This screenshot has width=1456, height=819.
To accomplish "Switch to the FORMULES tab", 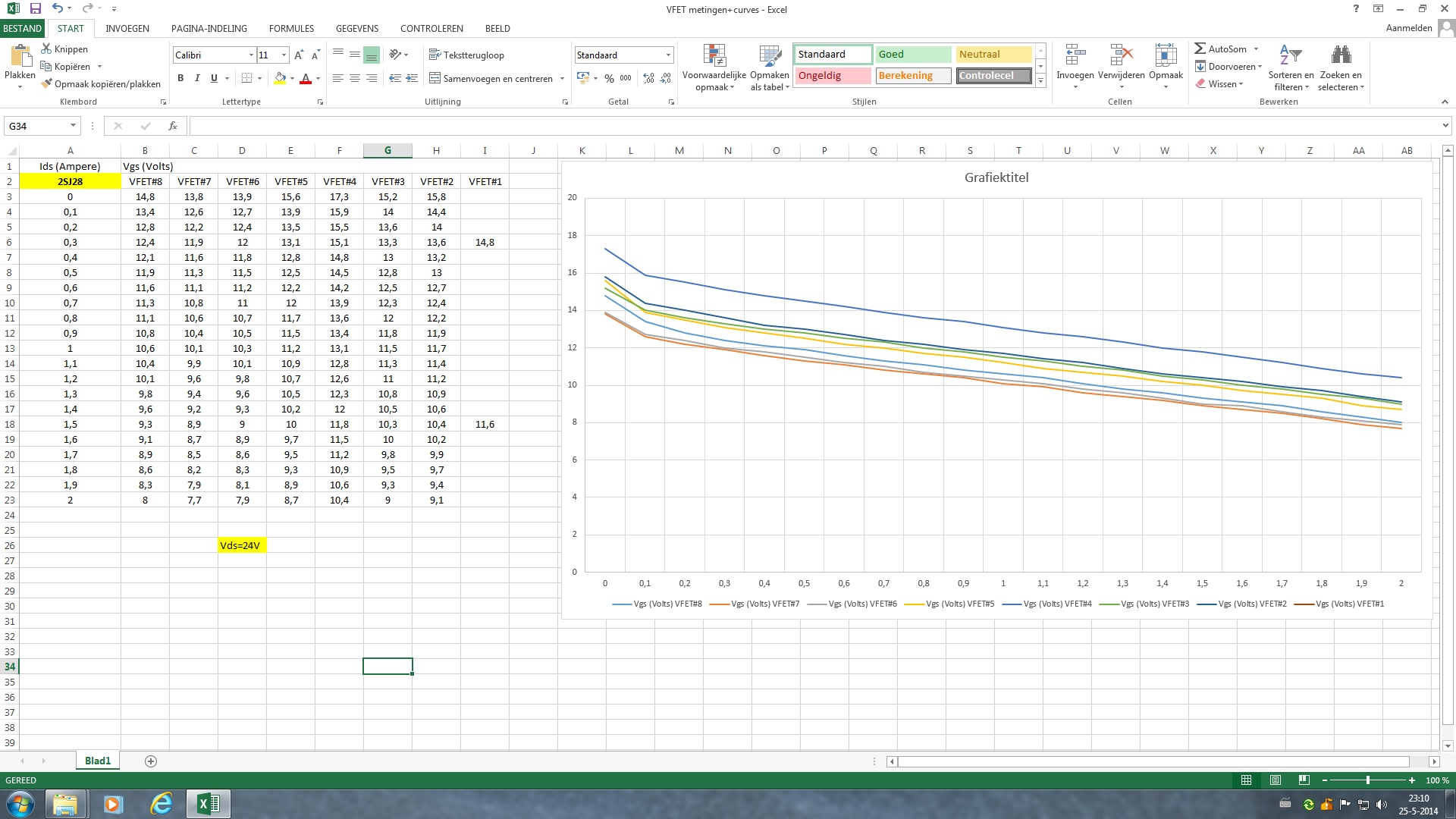I will tap(291, 28).
